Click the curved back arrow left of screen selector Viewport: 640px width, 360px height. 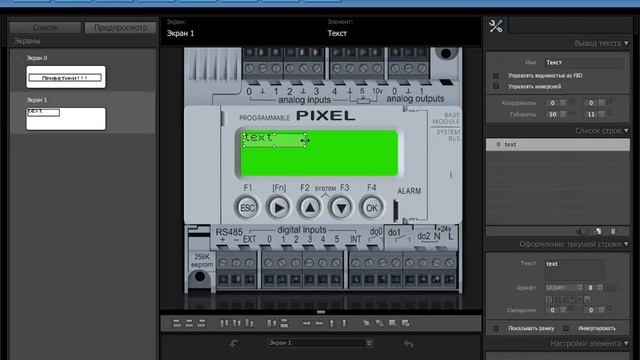(x=233, y=344)
